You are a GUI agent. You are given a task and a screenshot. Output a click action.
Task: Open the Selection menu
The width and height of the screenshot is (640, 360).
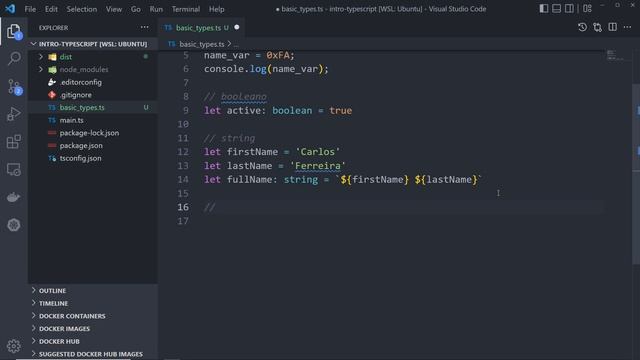click(x=82, y=9)
